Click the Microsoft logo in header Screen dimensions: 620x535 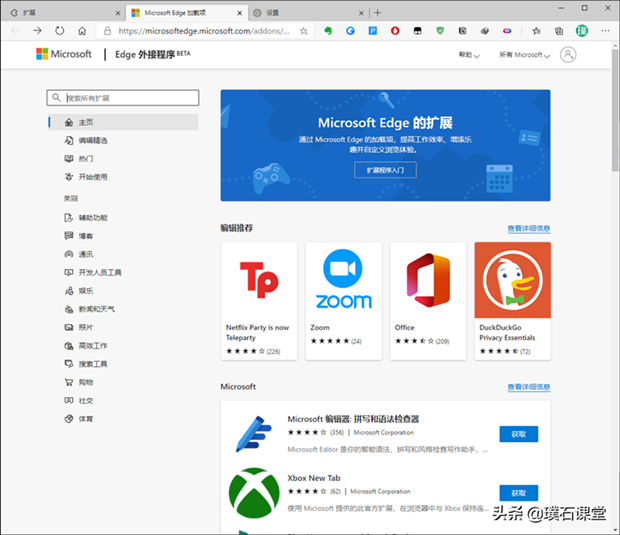click(x=64, y=54)
